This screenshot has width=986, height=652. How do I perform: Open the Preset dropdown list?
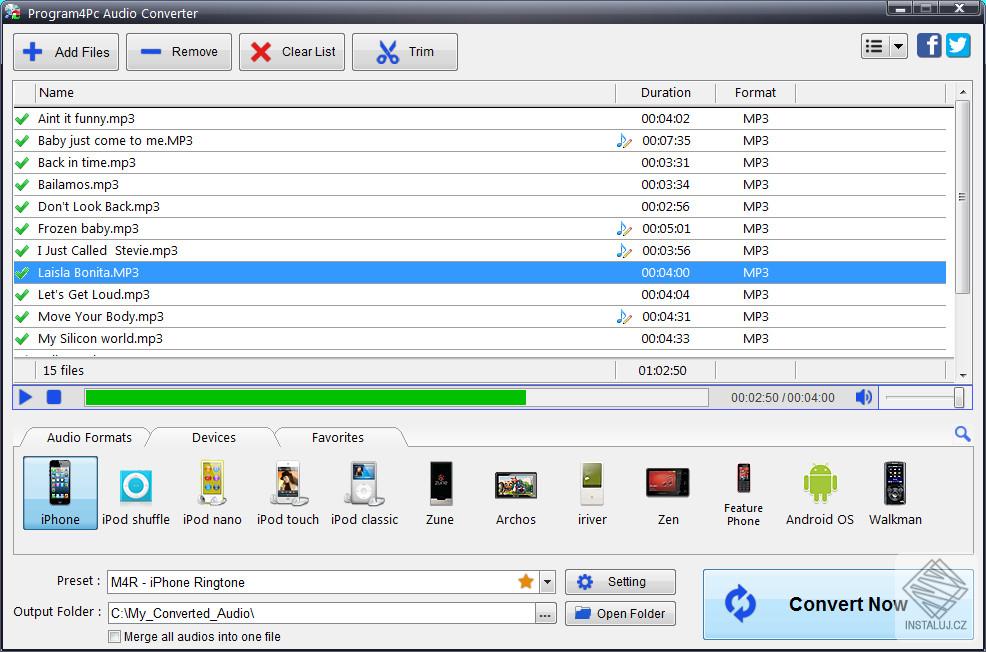point(545,581)
